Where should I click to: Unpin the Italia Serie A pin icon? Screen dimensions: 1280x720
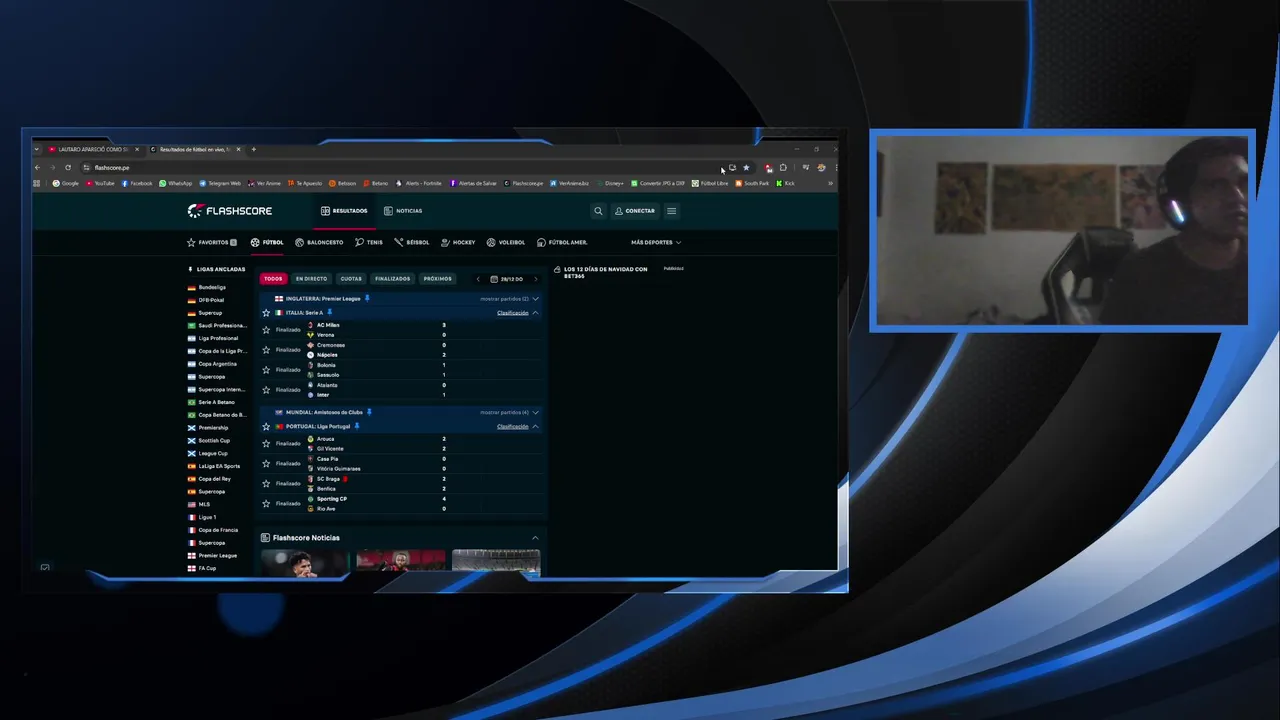tap(329, 312)
